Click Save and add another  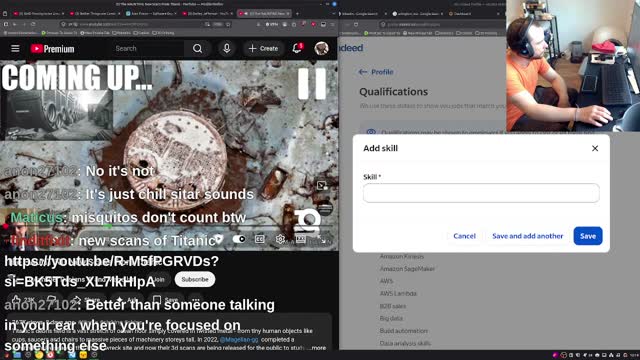click(527, 236)
